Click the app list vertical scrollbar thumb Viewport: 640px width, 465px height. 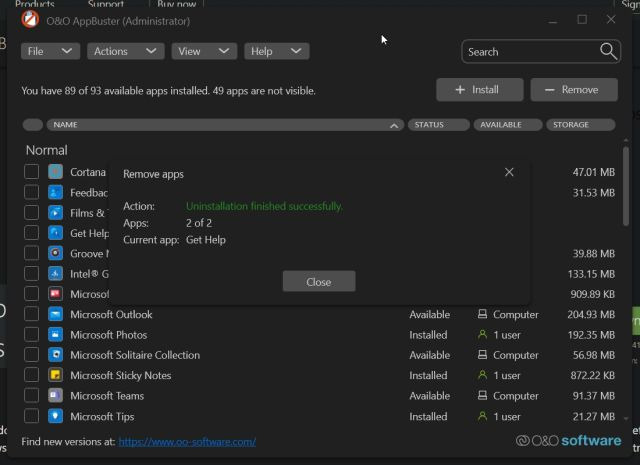point(626,186)
